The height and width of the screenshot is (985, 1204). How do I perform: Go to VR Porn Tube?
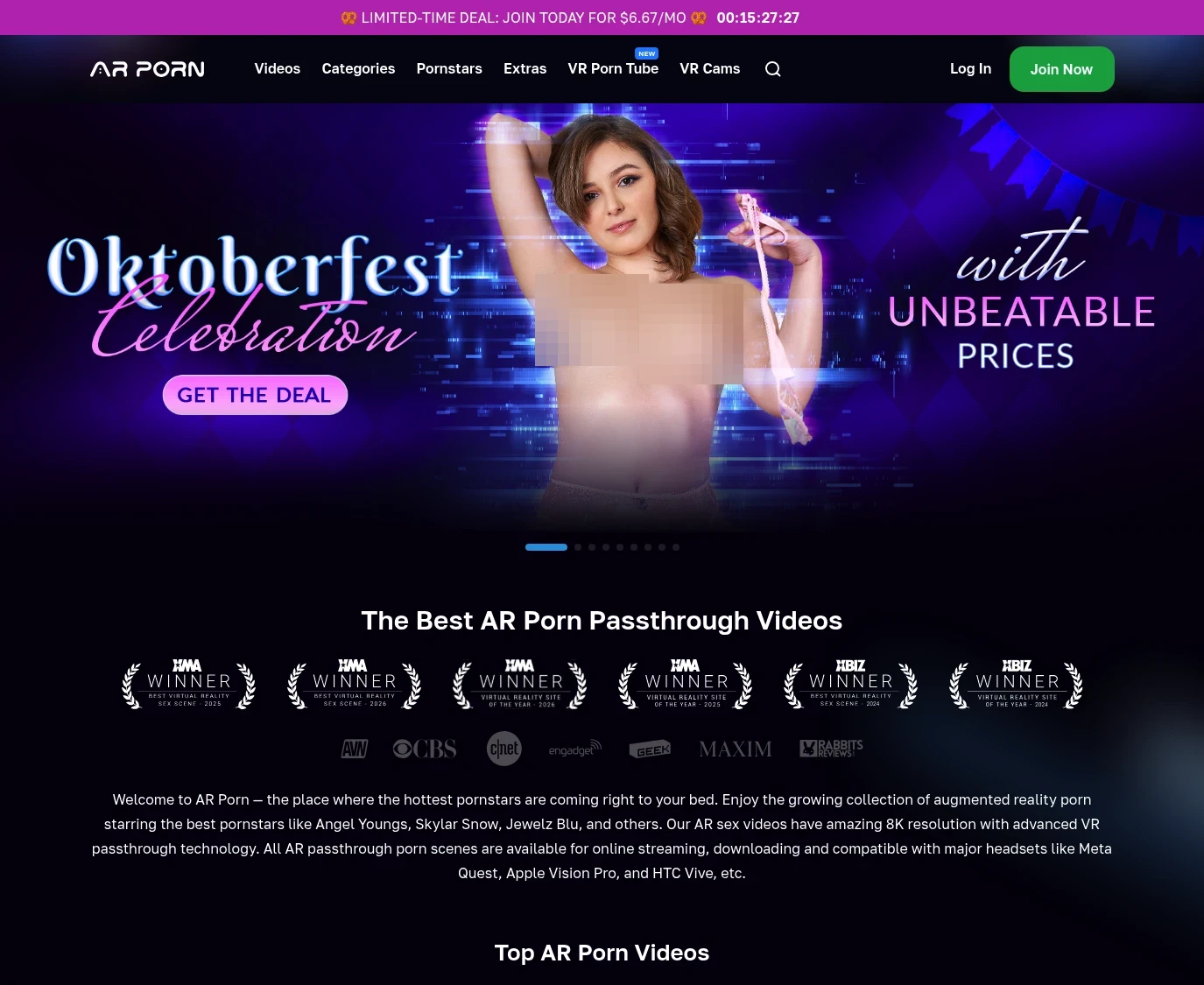click(613, 68)
